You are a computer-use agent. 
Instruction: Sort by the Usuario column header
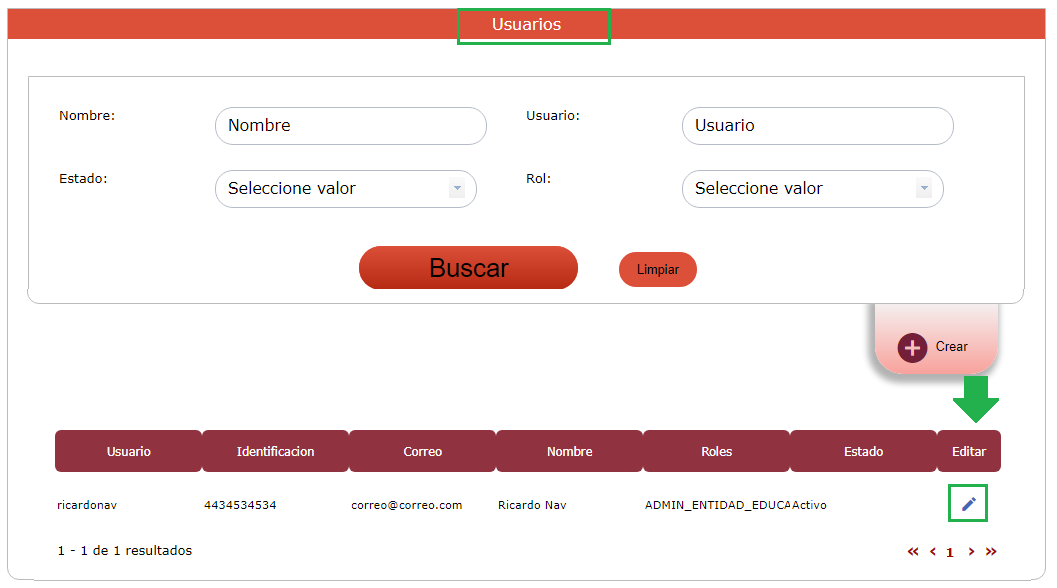point(129,452)
